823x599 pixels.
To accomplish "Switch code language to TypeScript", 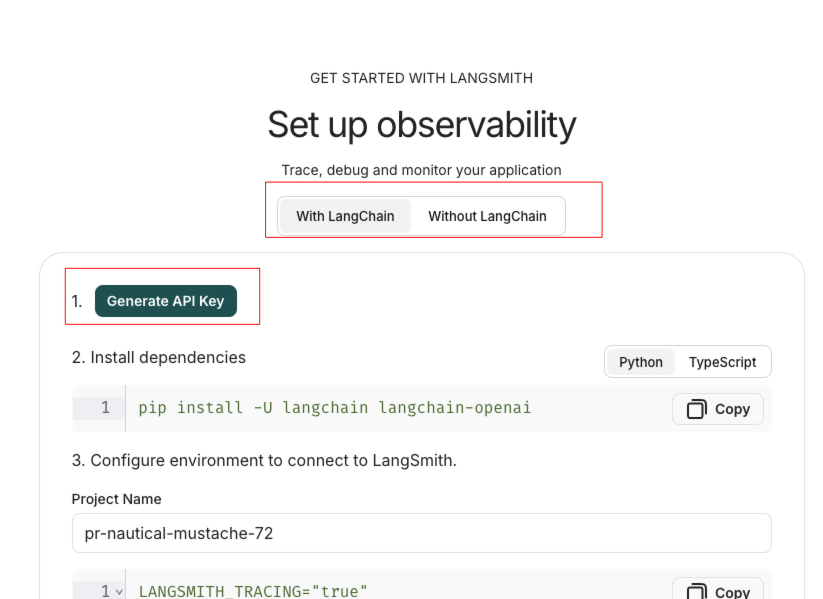I will [722, 362].
